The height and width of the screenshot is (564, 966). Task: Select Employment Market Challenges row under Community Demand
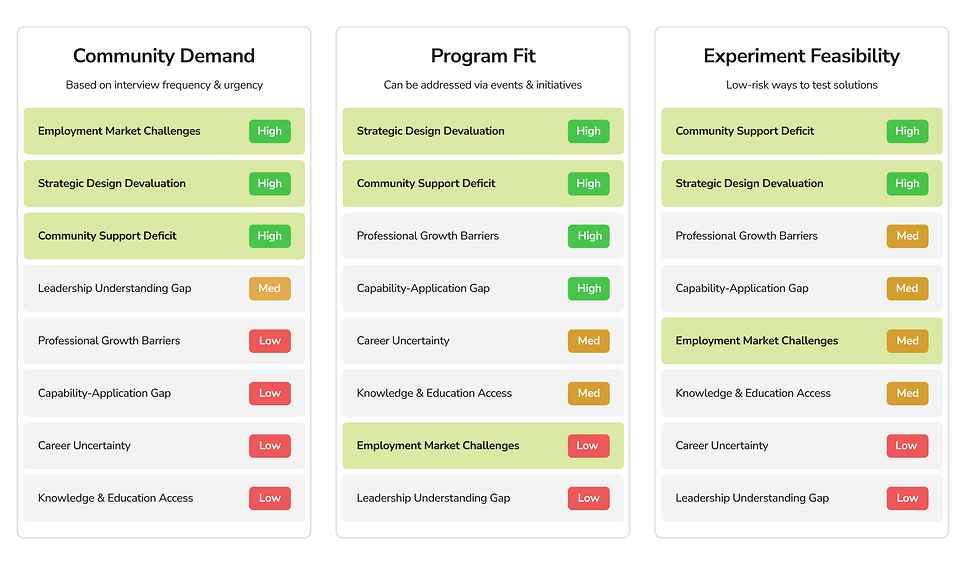[x=119, y=131]
